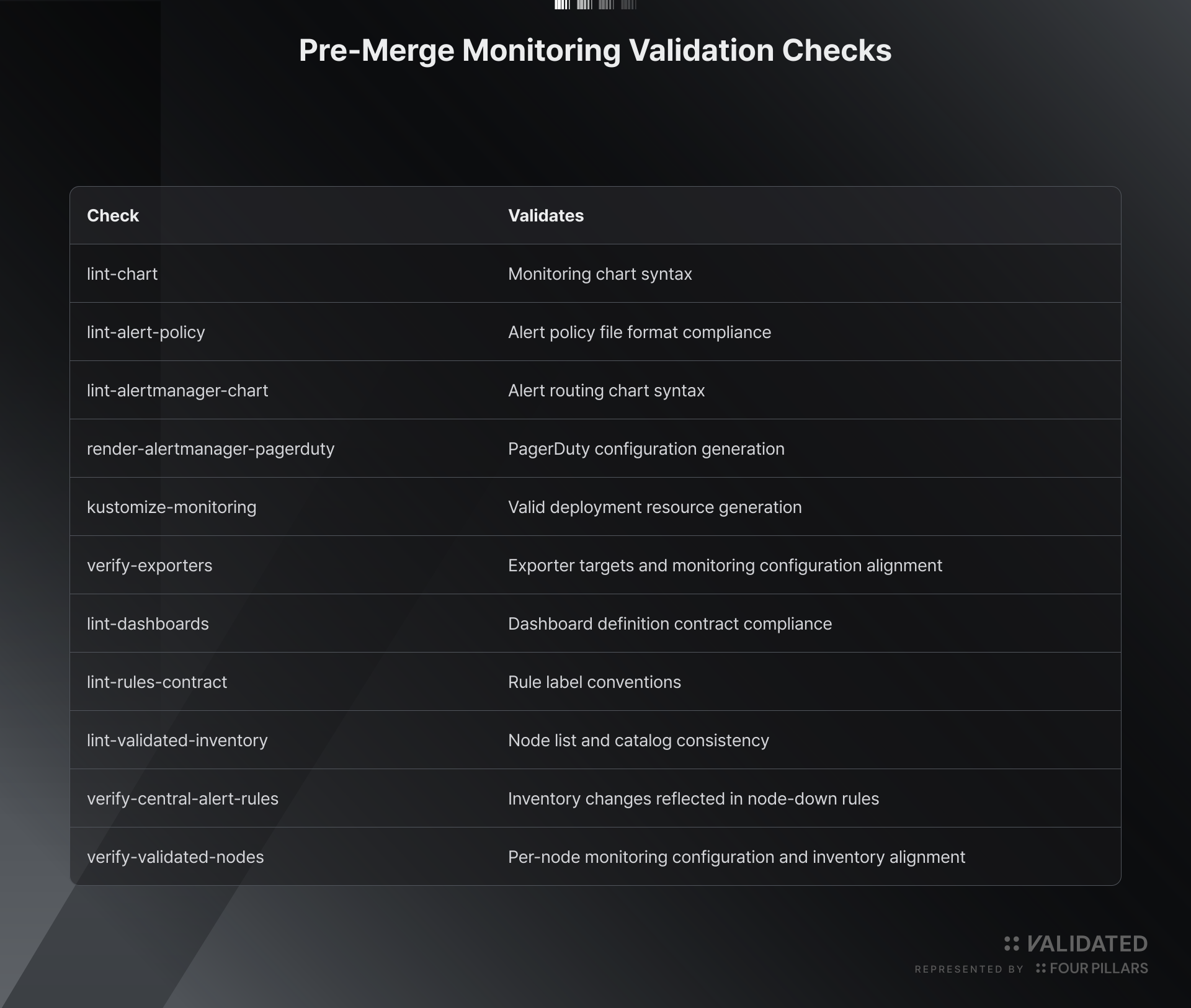Viewport: 1191px width, 1008px height.
Task: Select the lint-rules-contract check
Action: click(157, 682)
